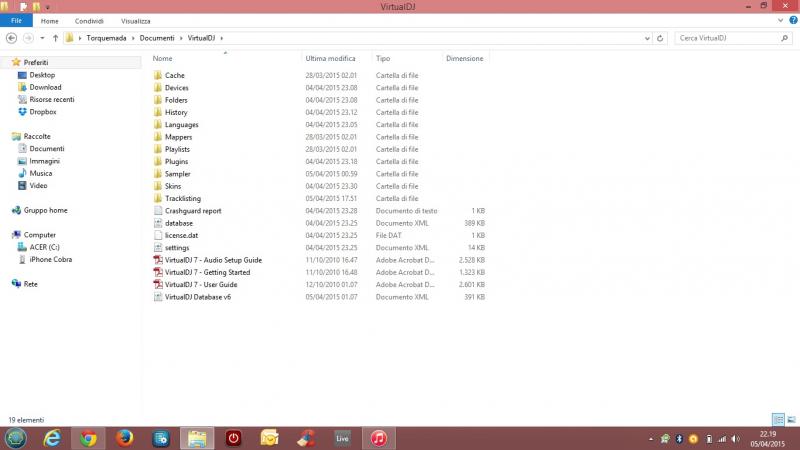The height and width of the screenshot is (450, 800).
Task: Switch to details view layout
Action: (778, 419)
